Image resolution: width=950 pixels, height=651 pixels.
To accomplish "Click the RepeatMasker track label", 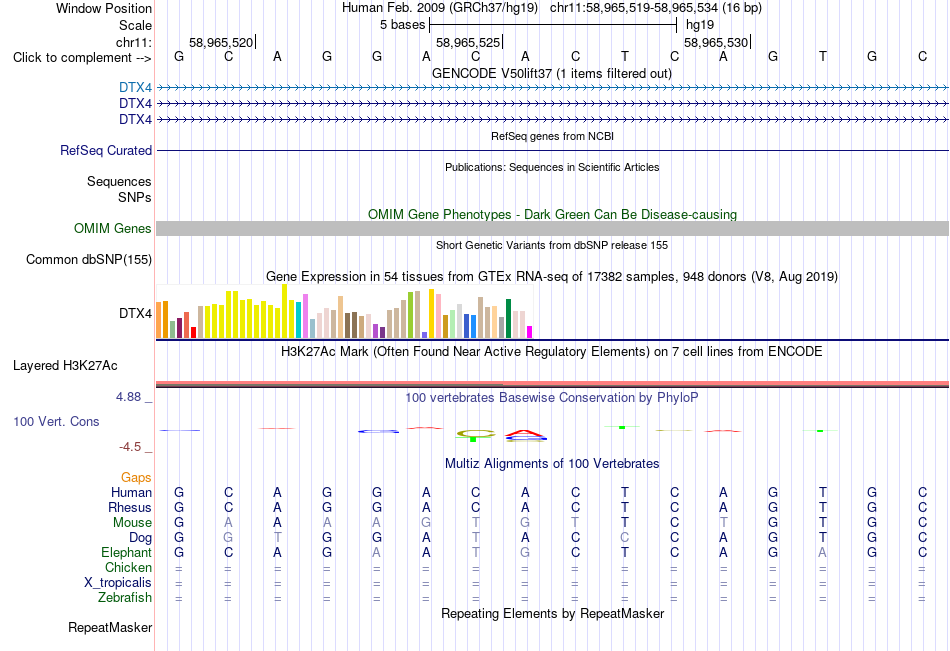I will [x=110, y=627].
